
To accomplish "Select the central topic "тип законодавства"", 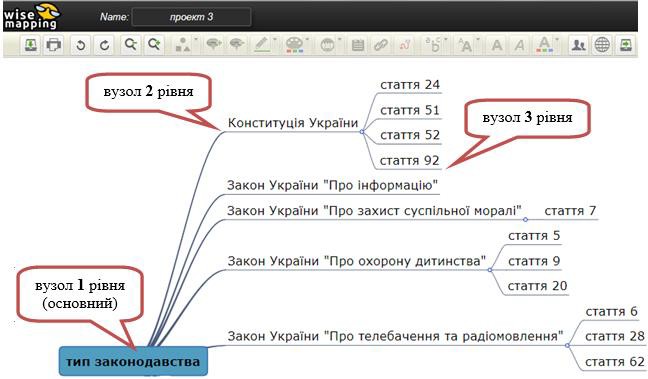I will pyautogui.click(x=133, y=361).
